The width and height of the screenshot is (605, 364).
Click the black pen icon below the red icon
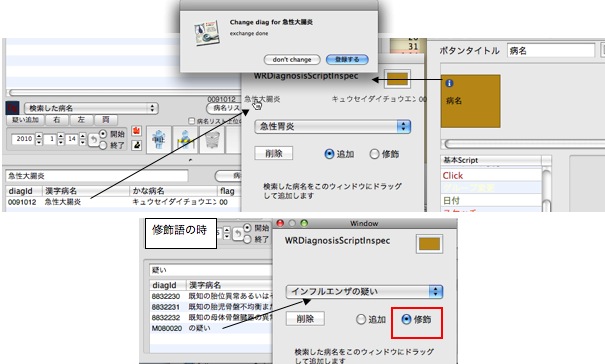coord(136,145)
